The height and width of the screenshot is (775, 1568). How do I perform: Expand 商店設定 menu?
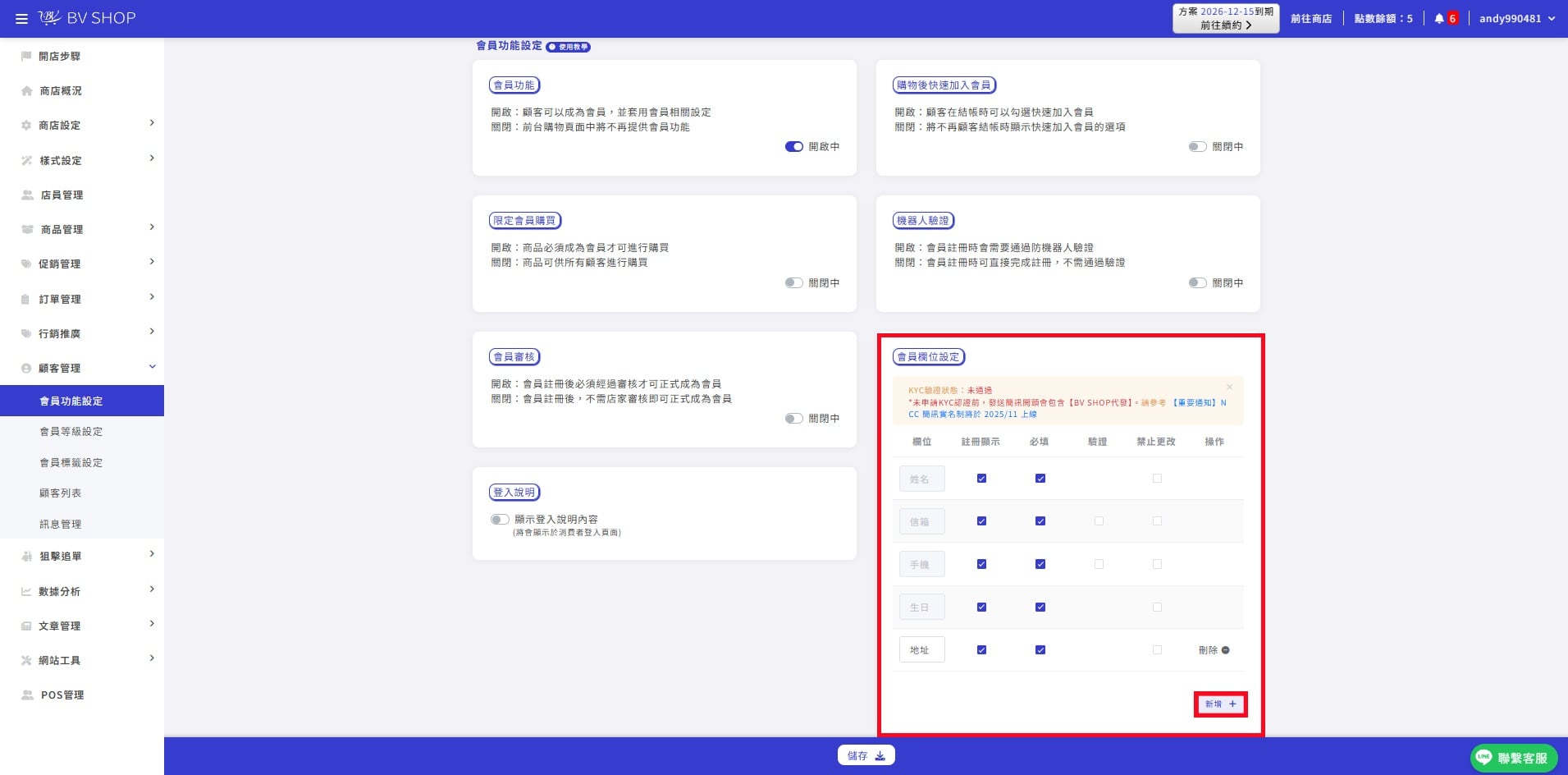pyautogui.click(x=82, y=125)
